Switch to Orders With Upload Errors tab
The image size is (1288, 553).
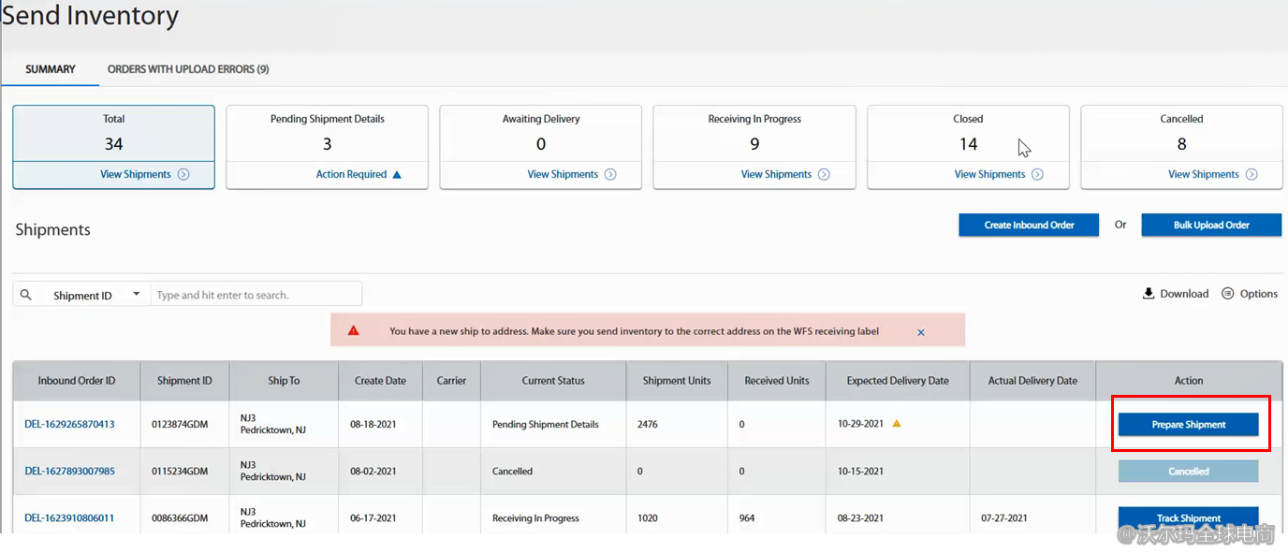pos(188,69)
